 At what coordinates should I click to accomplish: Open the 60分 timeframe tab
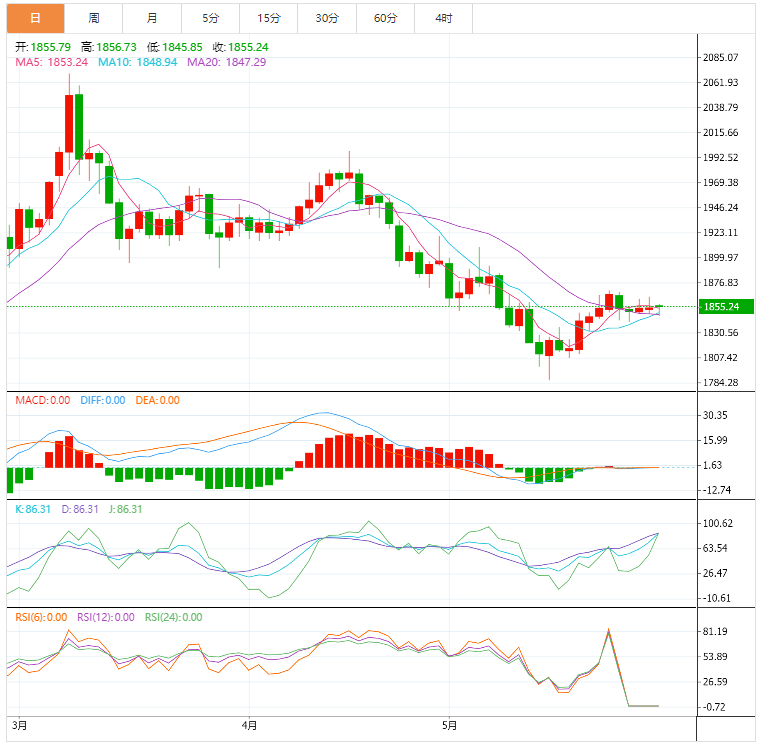(x=385, y=18)
